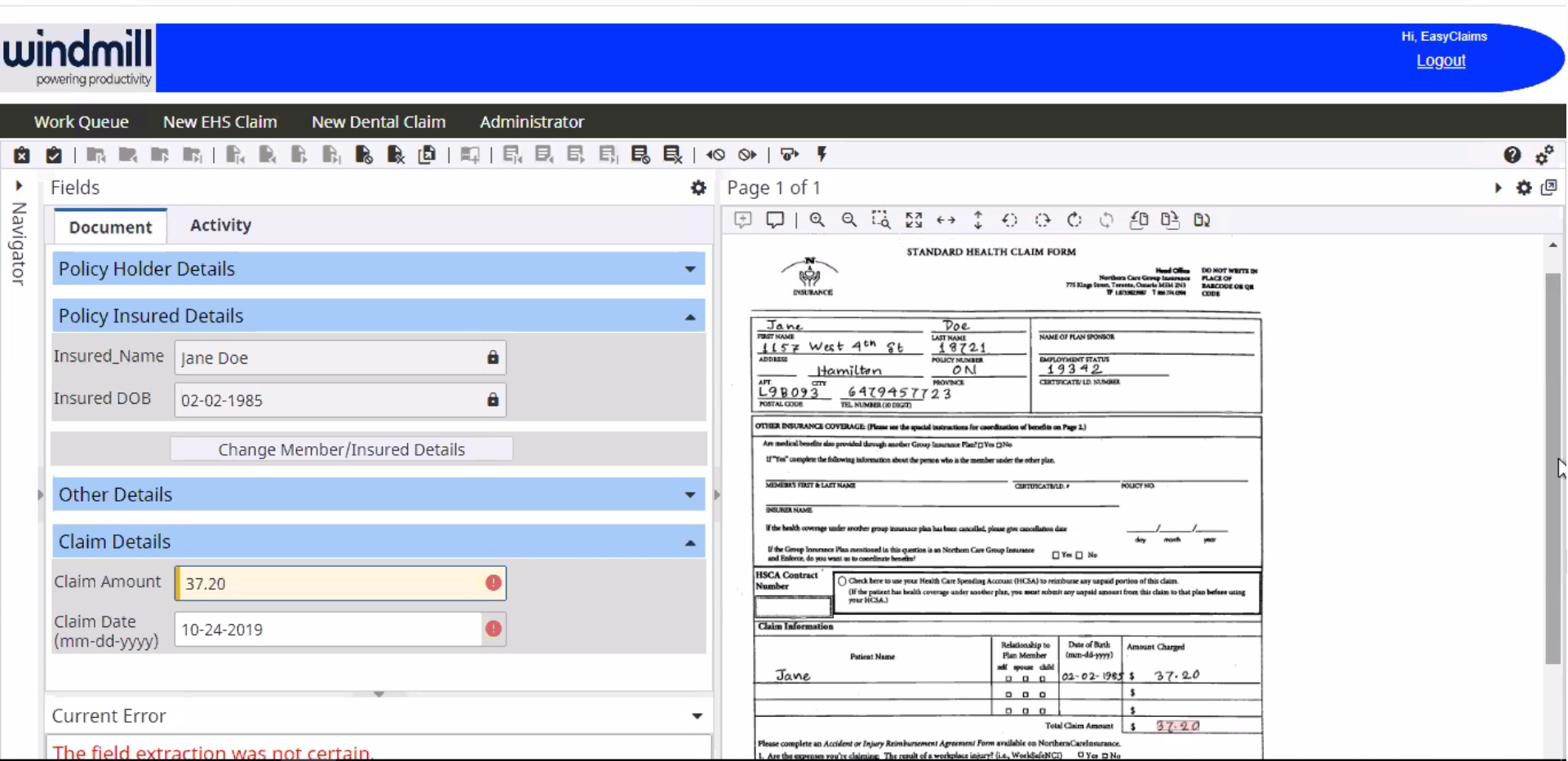Click the zoom out magnifier icon

(848, 220)
